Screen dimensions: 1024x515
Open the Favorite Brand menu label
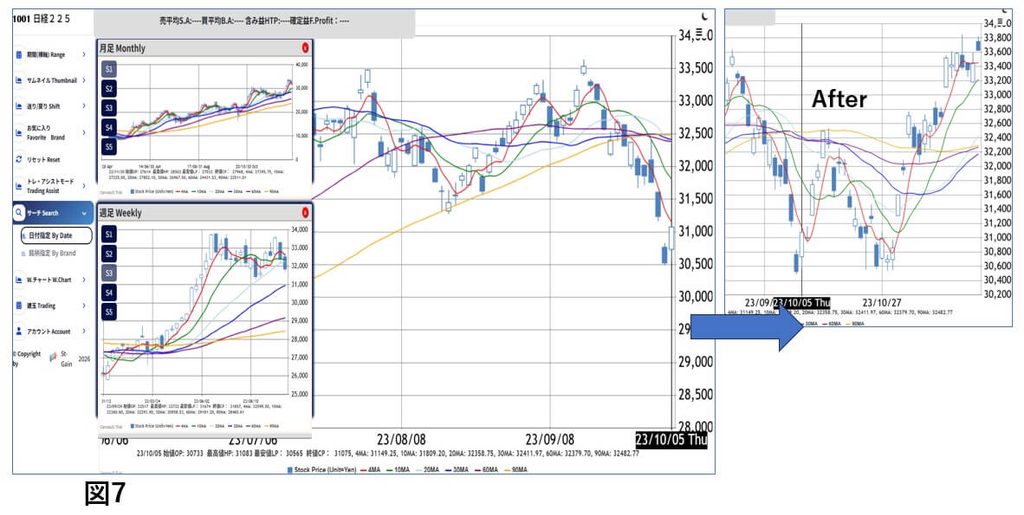coord(46,133)
